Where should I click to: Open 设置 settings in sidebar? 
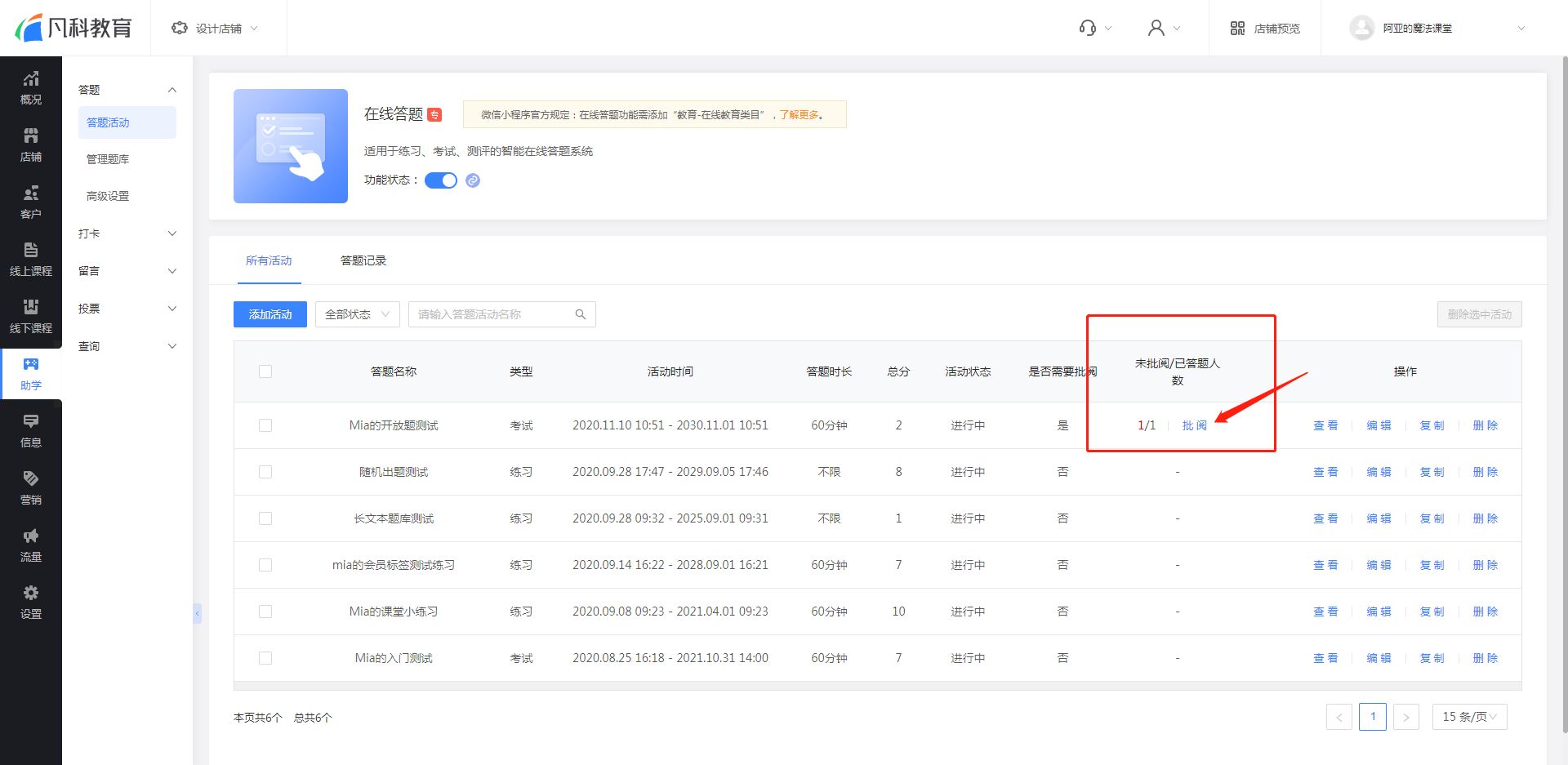point(31,603)
